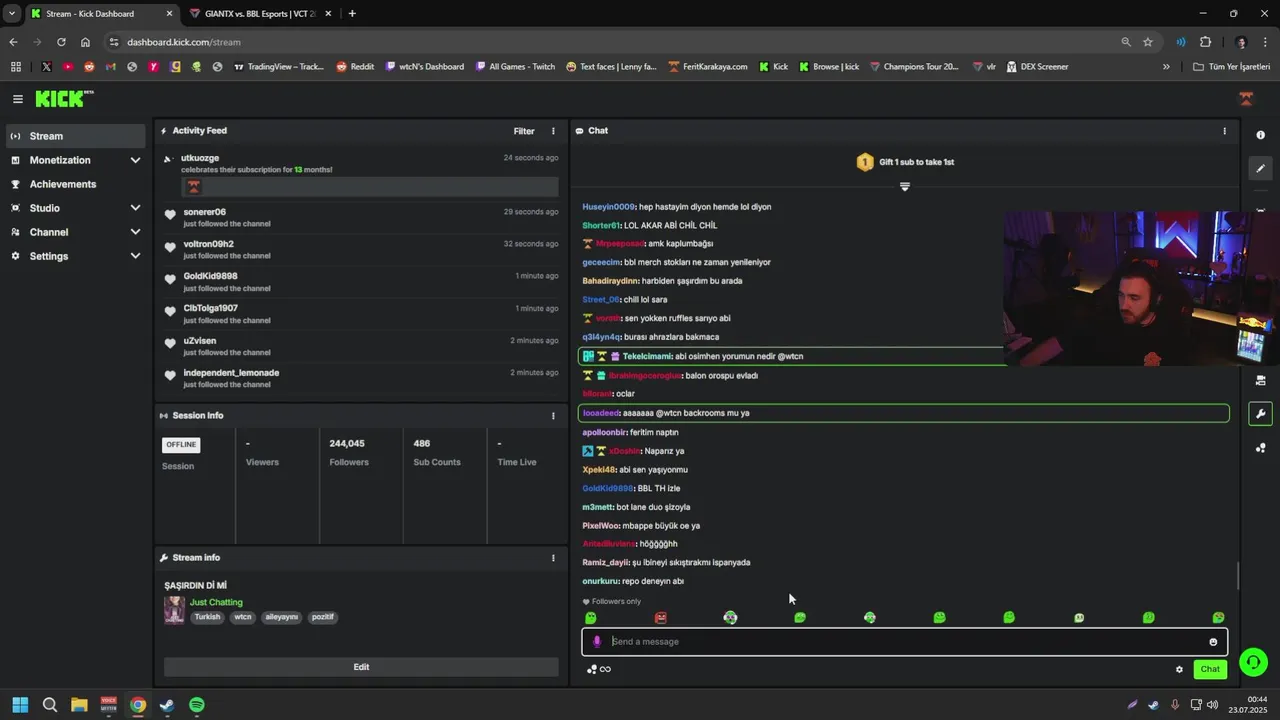Click the channel points infinity icon
This screenshot has width=1280, height=720.
pos(605,670)
